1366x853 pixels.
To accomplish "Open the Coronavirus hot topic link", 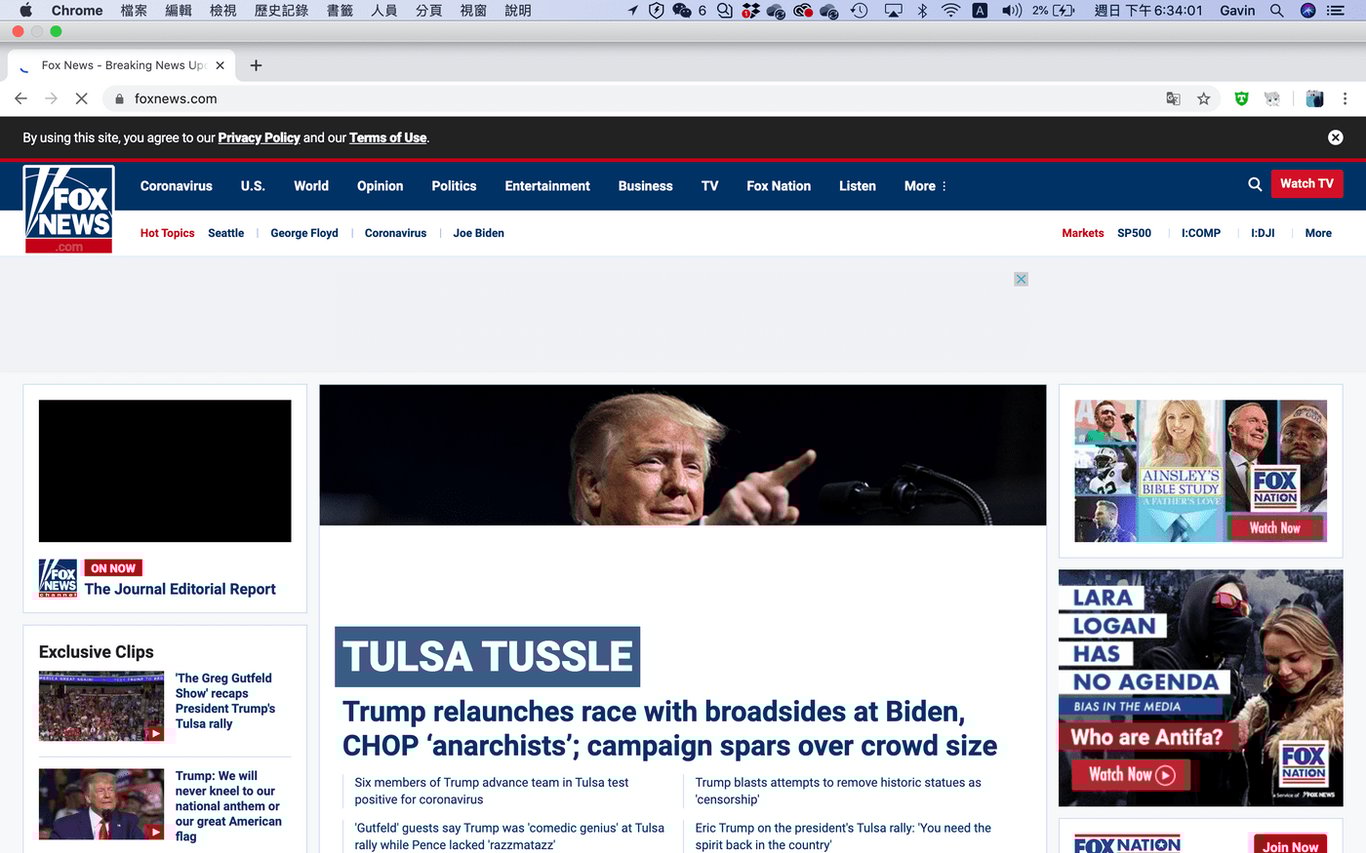I will 395,233.
